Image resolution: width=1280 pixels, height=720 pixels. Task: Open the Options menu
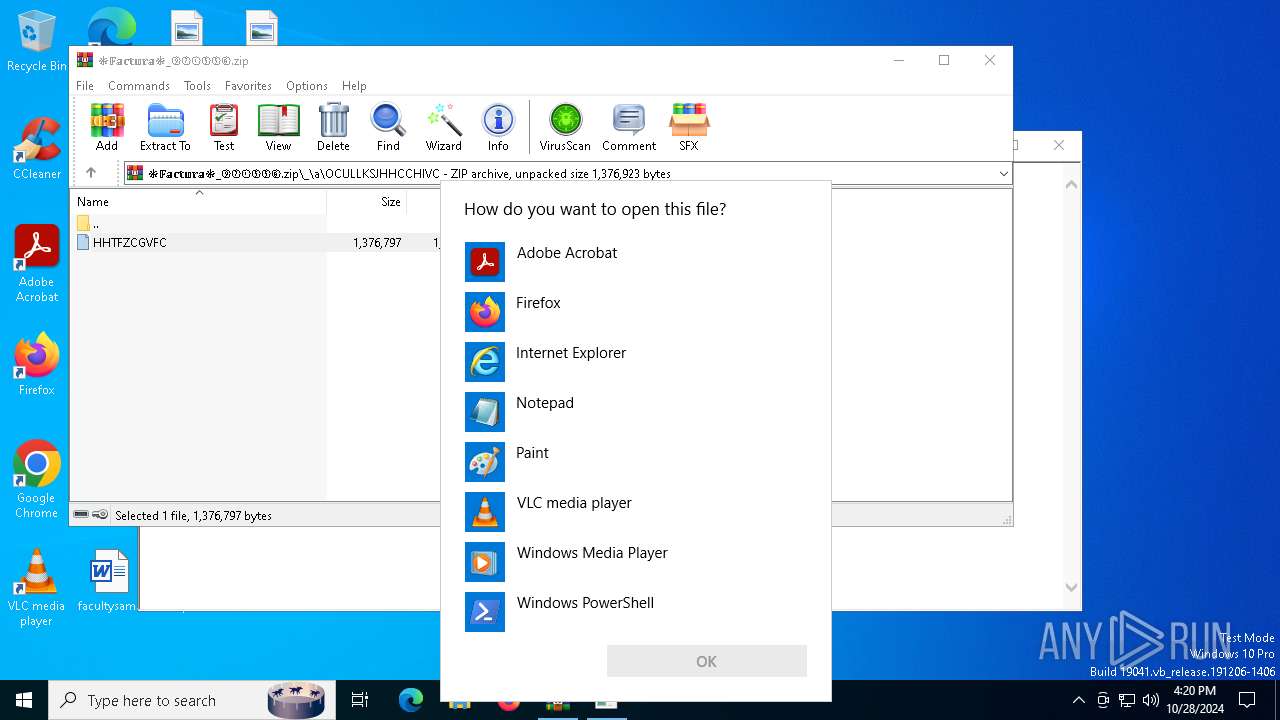click(x=307, y=86)
